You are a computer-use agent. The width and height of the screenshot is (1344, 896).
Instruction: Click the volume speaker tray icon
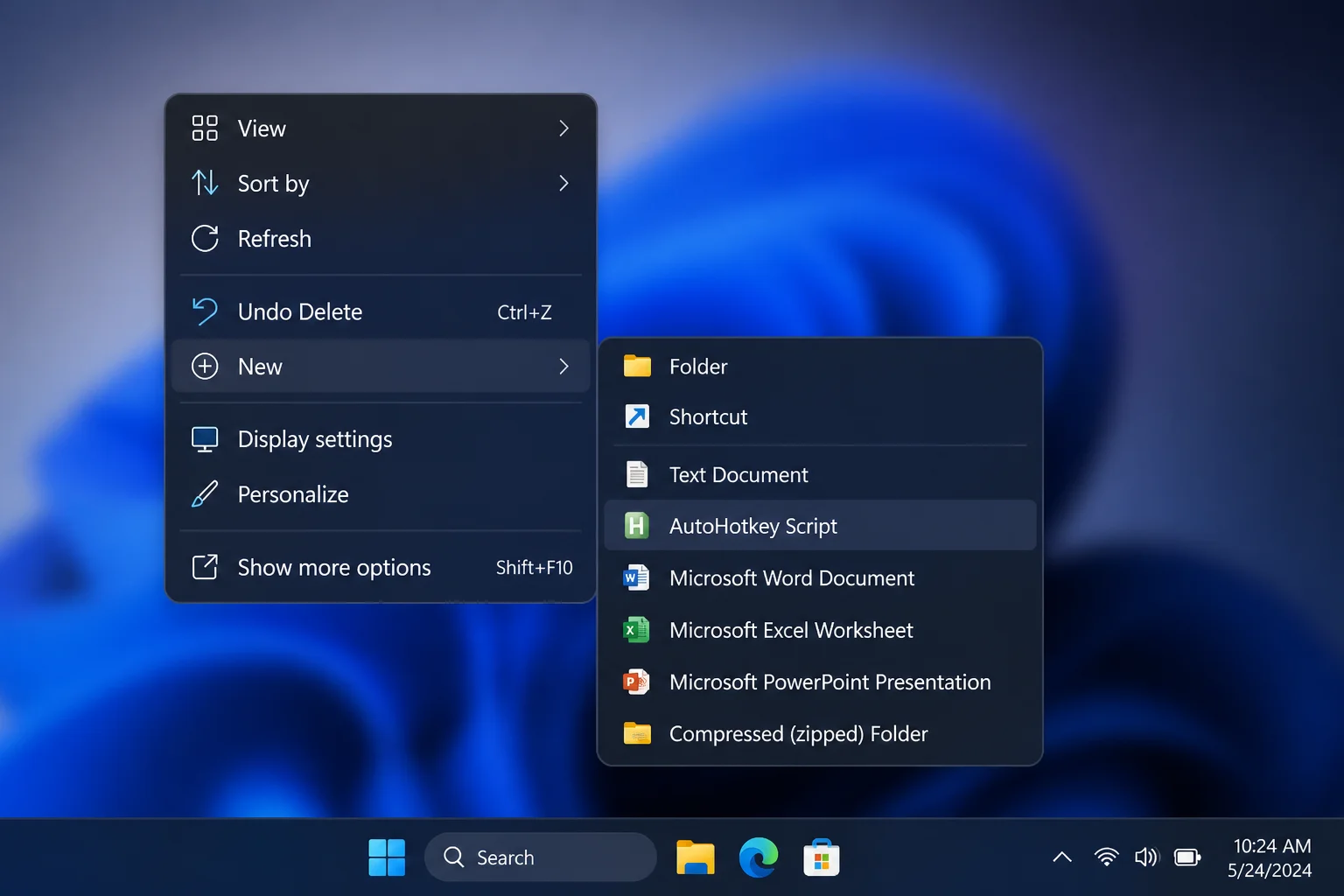(x=1146, y=857)
